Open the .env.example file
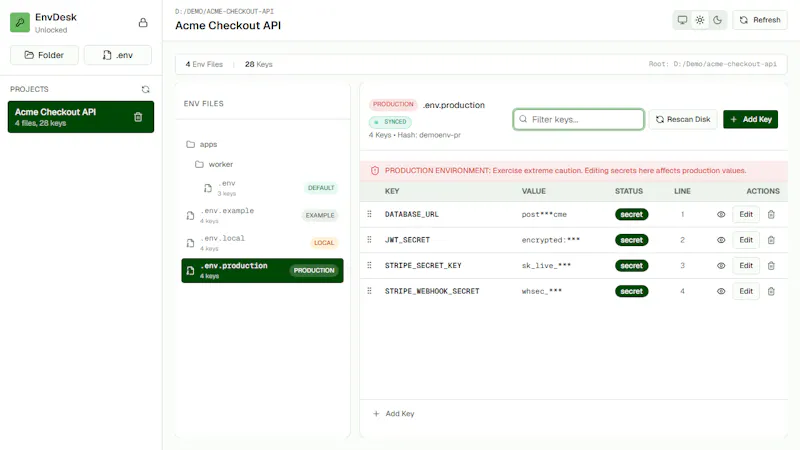This screenshot has height=450, width=800. click(262, 215)
